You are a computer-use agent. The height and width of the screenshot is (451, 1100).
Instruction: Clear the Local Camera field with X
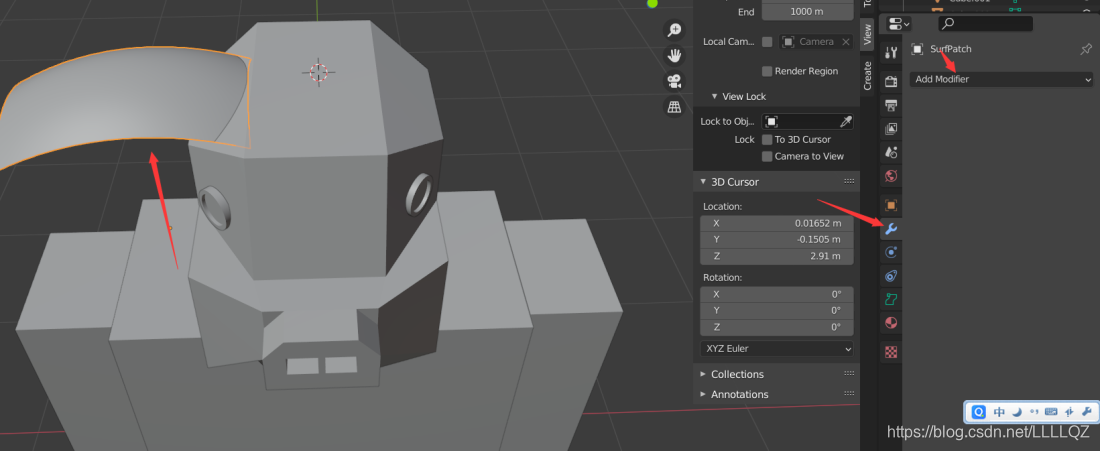tap(846, 42)
